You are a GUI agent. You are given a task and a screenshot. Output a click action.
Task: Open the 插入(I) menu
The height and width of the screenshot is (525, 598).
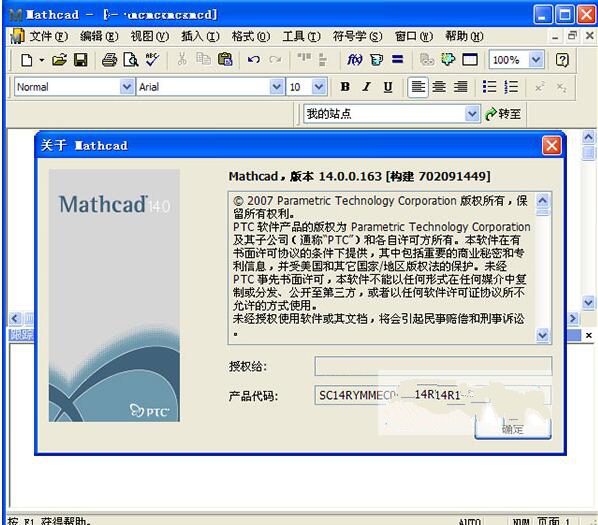pos(200,36)
